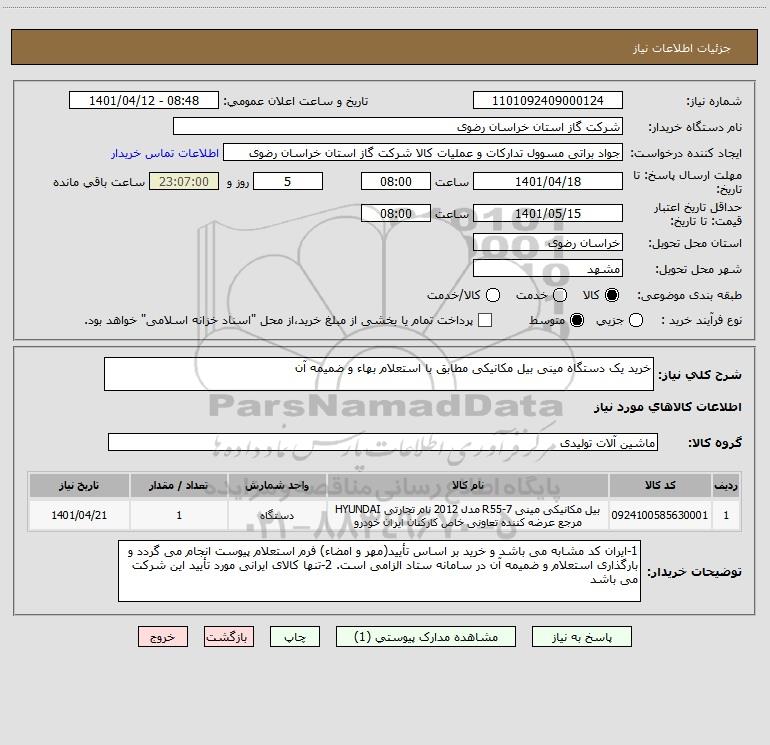The height and width of the screenshot is (745, 770).
Task: Choose متوسط purchase process type
Action: pos(577,321)
